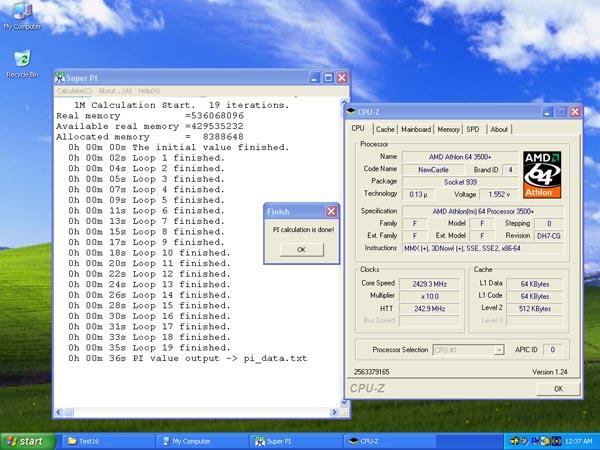The image size is (600, 450).
Task: Click 'PI calculation is done!' message text
Action: click(x=303, y=230)
